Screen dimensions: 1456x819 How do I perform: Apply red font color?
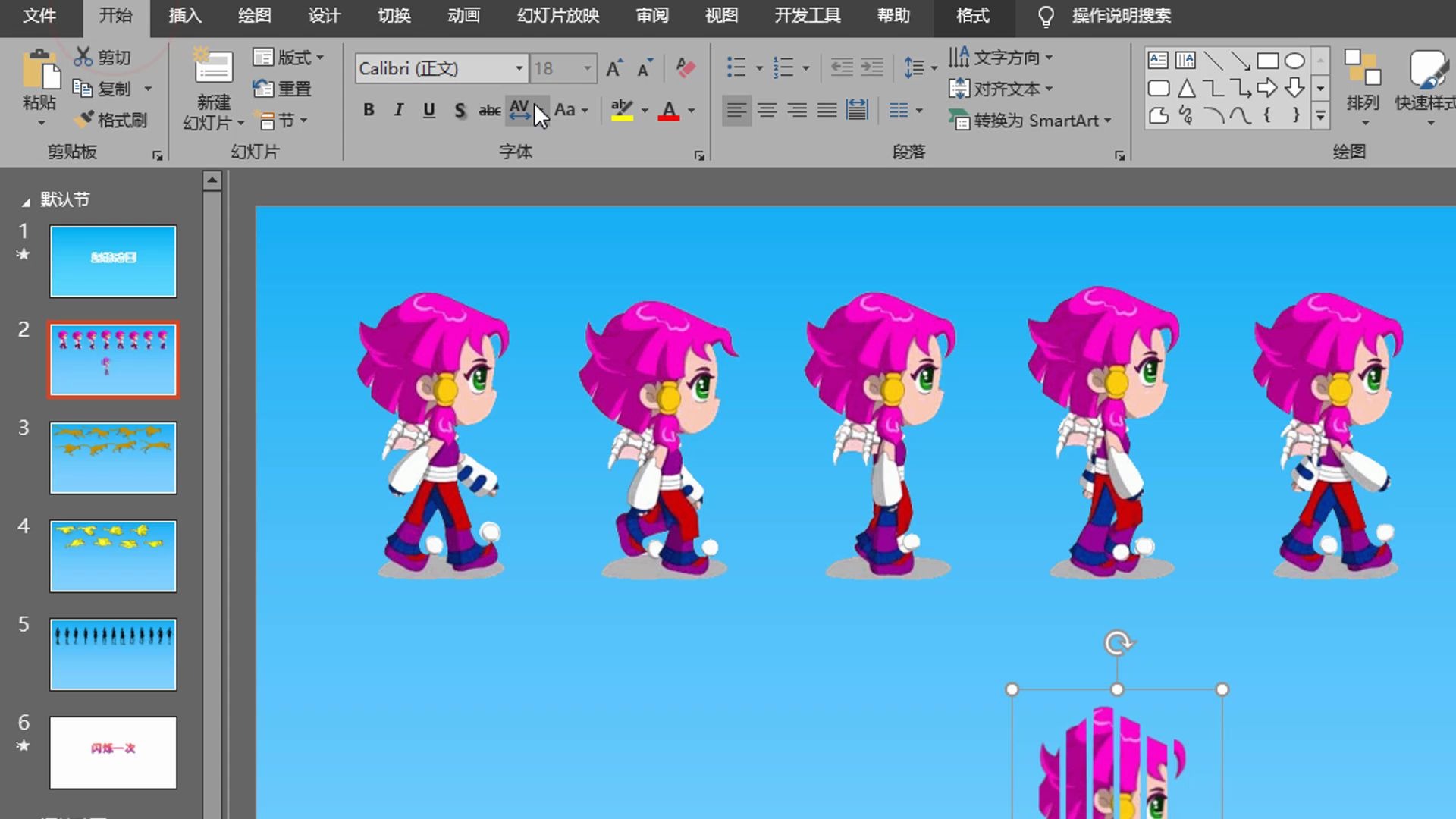[x=669, y=110]
